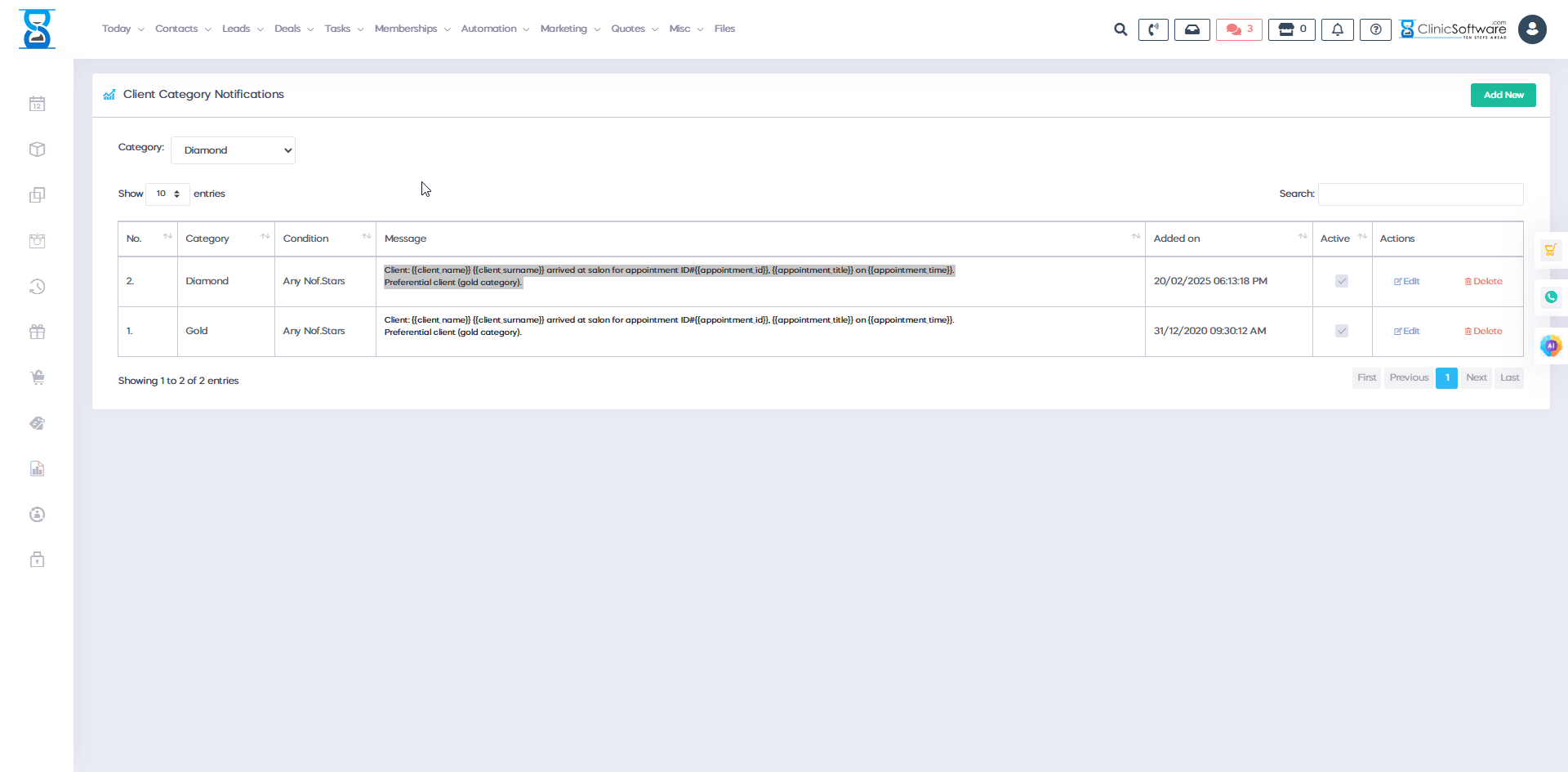Open the phone calls panel

click(1153, 29)
